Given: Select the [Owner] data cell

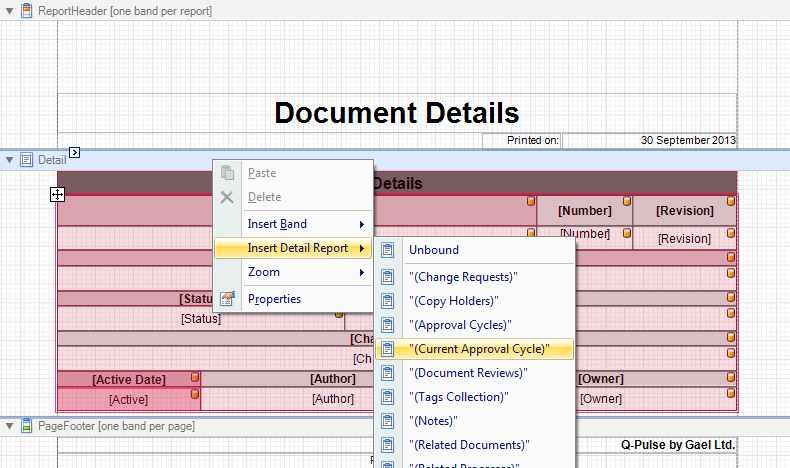Looking at the screenshot, I should [601, 399].
